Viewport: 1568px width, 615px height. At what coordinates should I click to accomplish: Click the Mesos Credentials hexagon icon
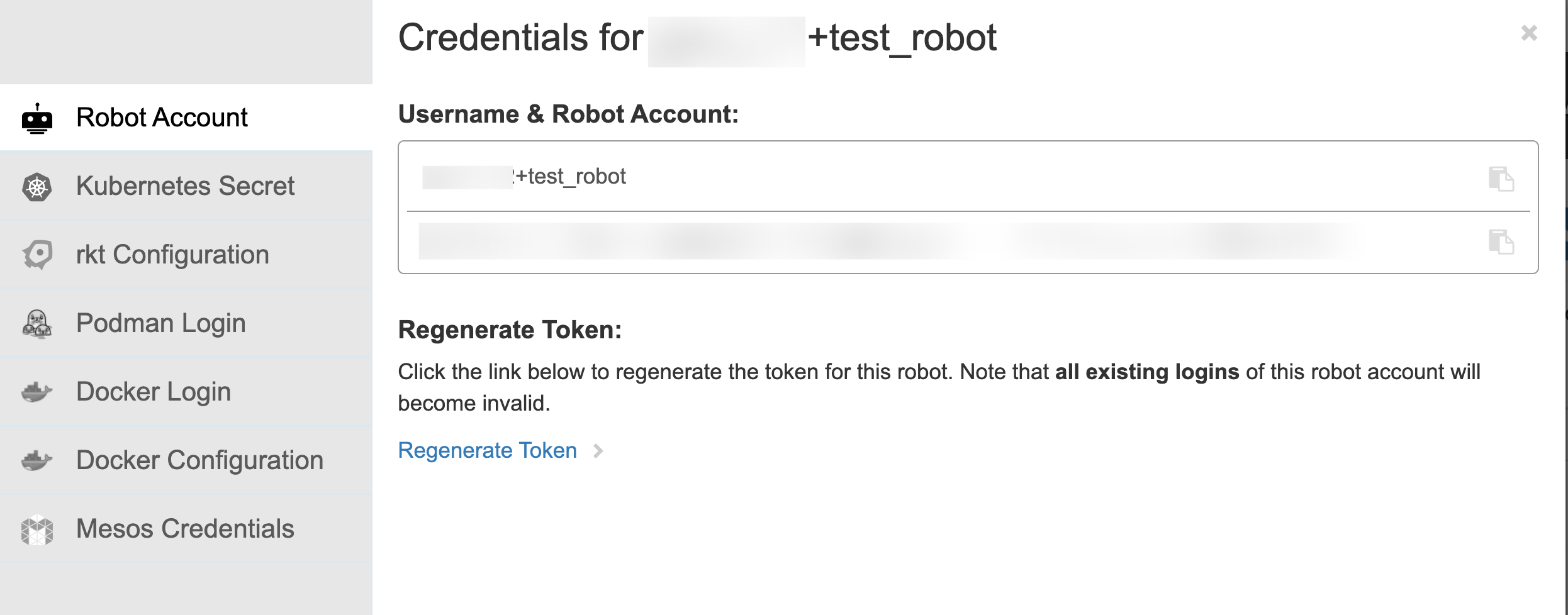click(x=37, y=529)
